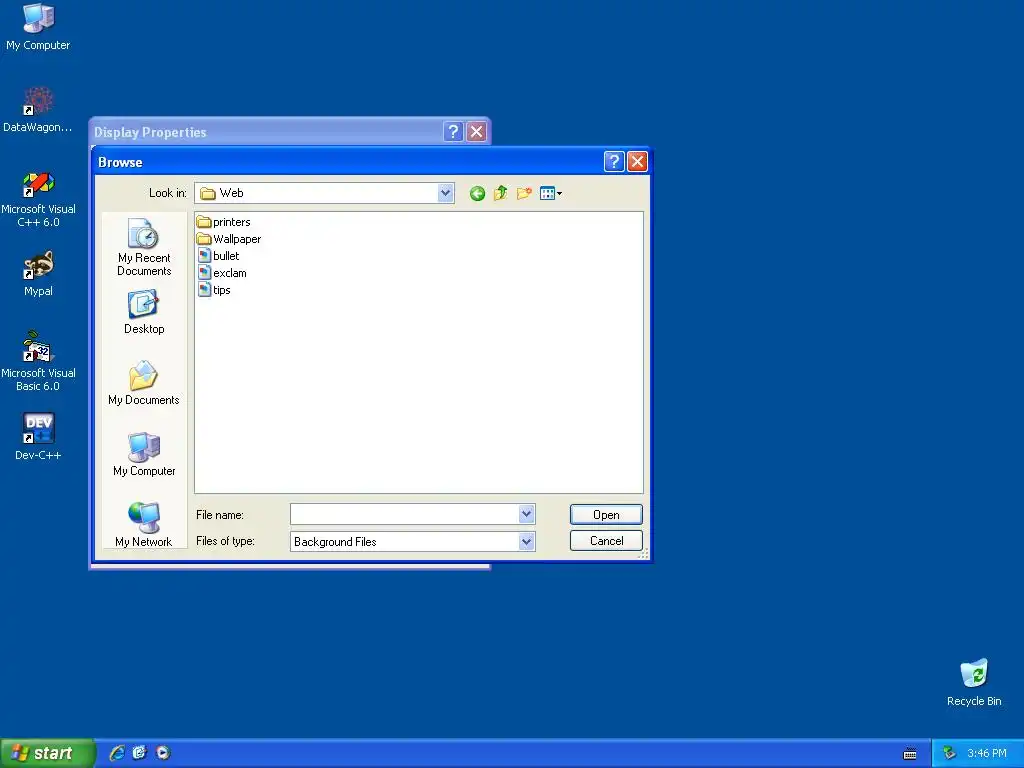1024x768 pixels.
Task: Go back using the green Back arrow
Action: coord(477,193)
